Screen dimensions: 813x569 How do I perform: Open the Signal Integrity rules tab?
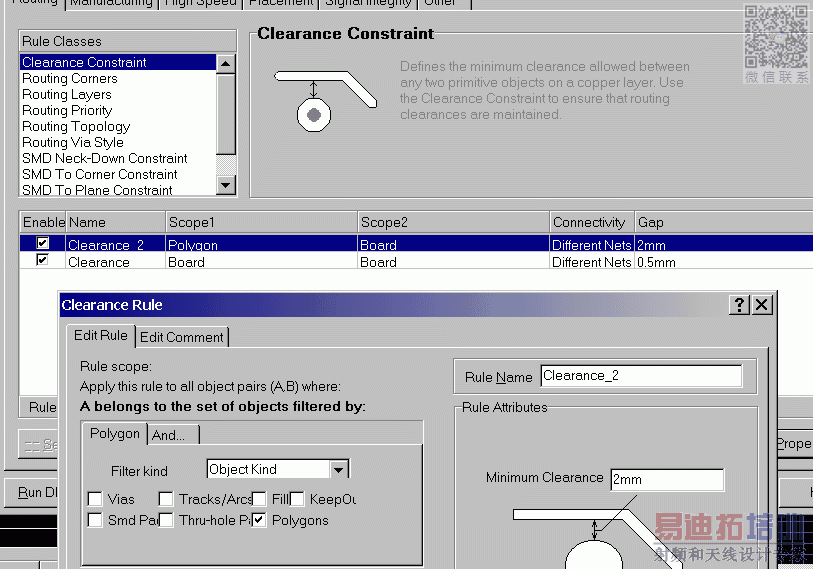368,4
